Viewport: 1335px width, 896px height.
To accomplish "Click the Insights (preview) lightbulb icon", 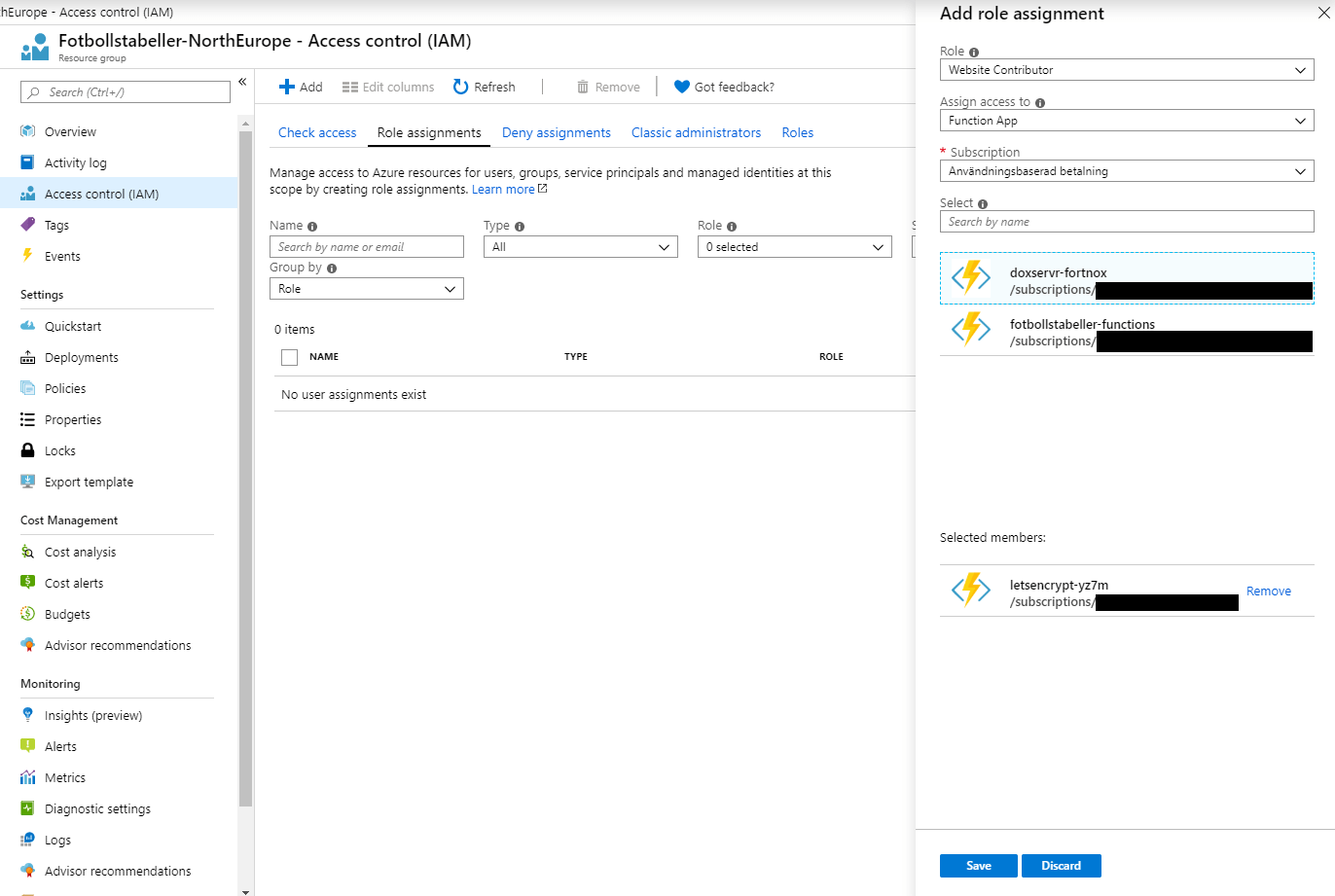I will click(28, 715).
